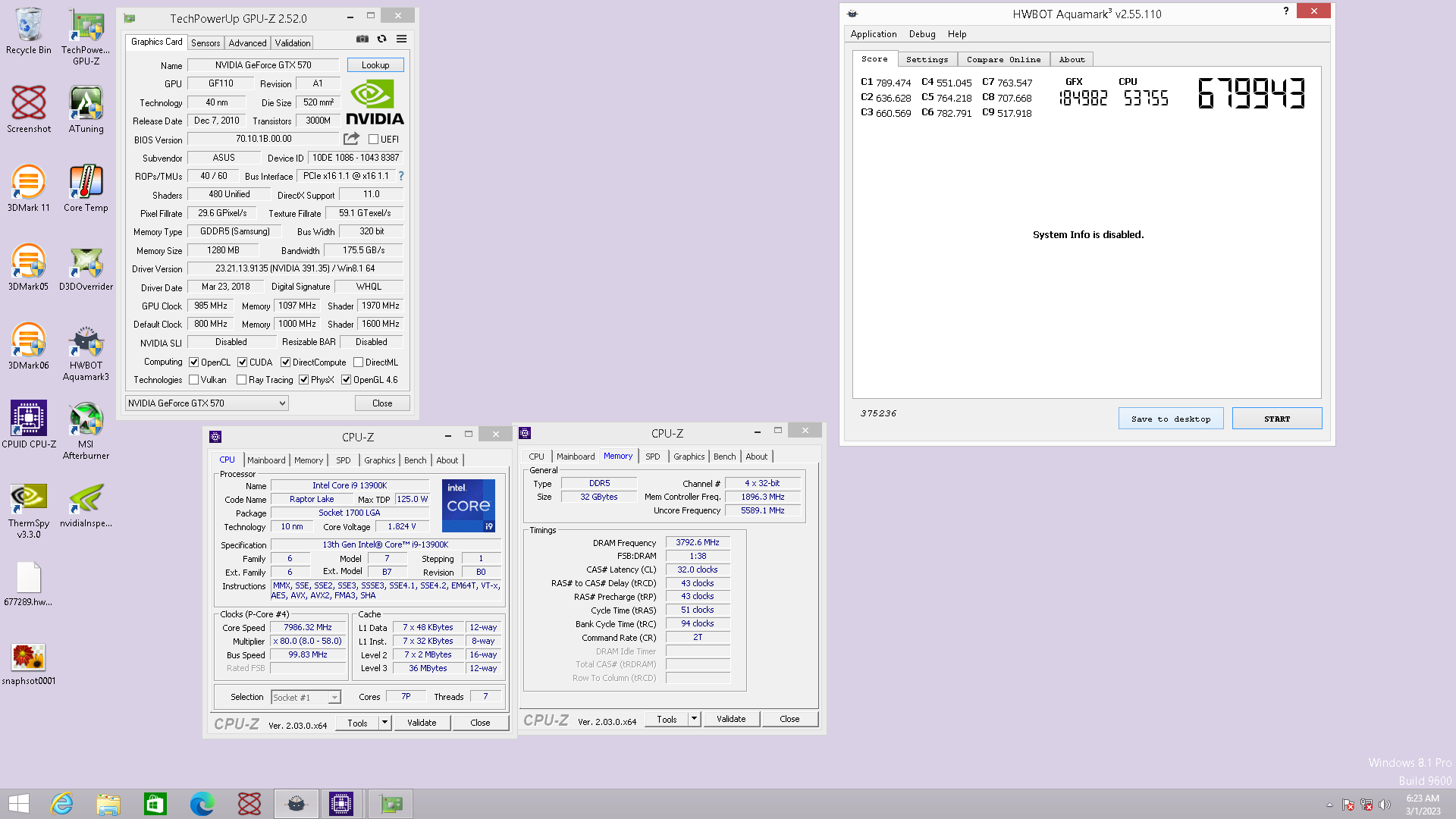The height and width of the screenshot is (819, 1456).
Task: Open Help menu in Aquamark3
Action: click(x=957, y=34)
